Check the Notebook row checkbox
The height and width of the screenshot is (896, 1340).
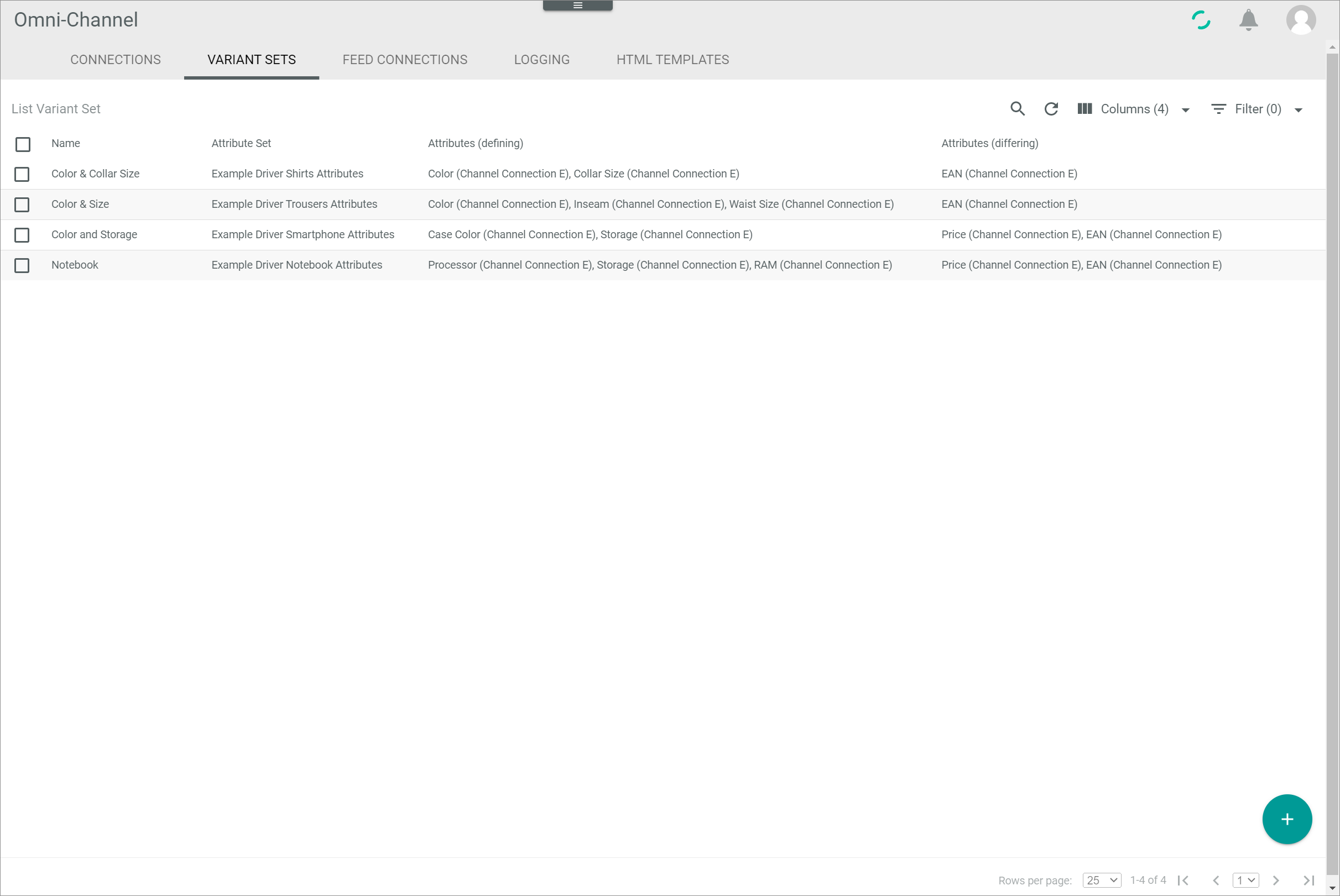coord(22,265)
